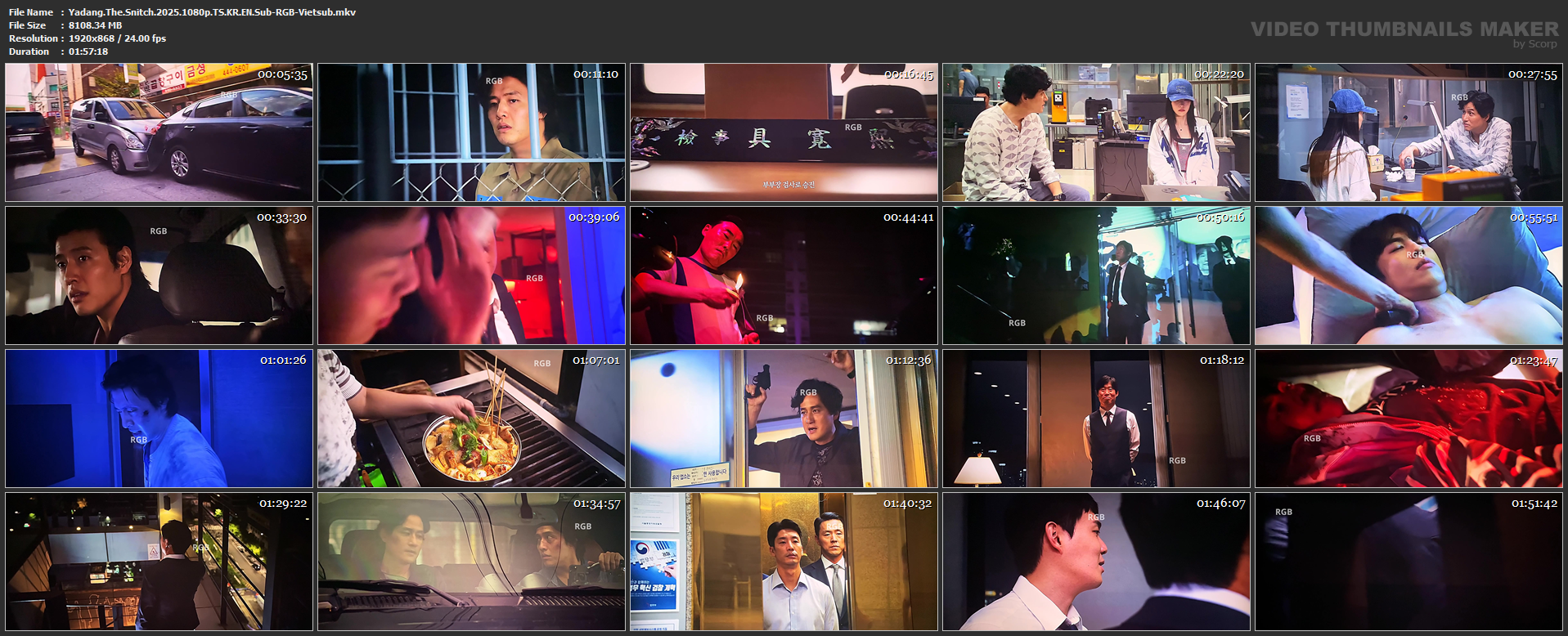Select the thumbnail timestamped 00:27:55
The image size is (1568, 636).
pyautogui.click(x=1409, y=132)
